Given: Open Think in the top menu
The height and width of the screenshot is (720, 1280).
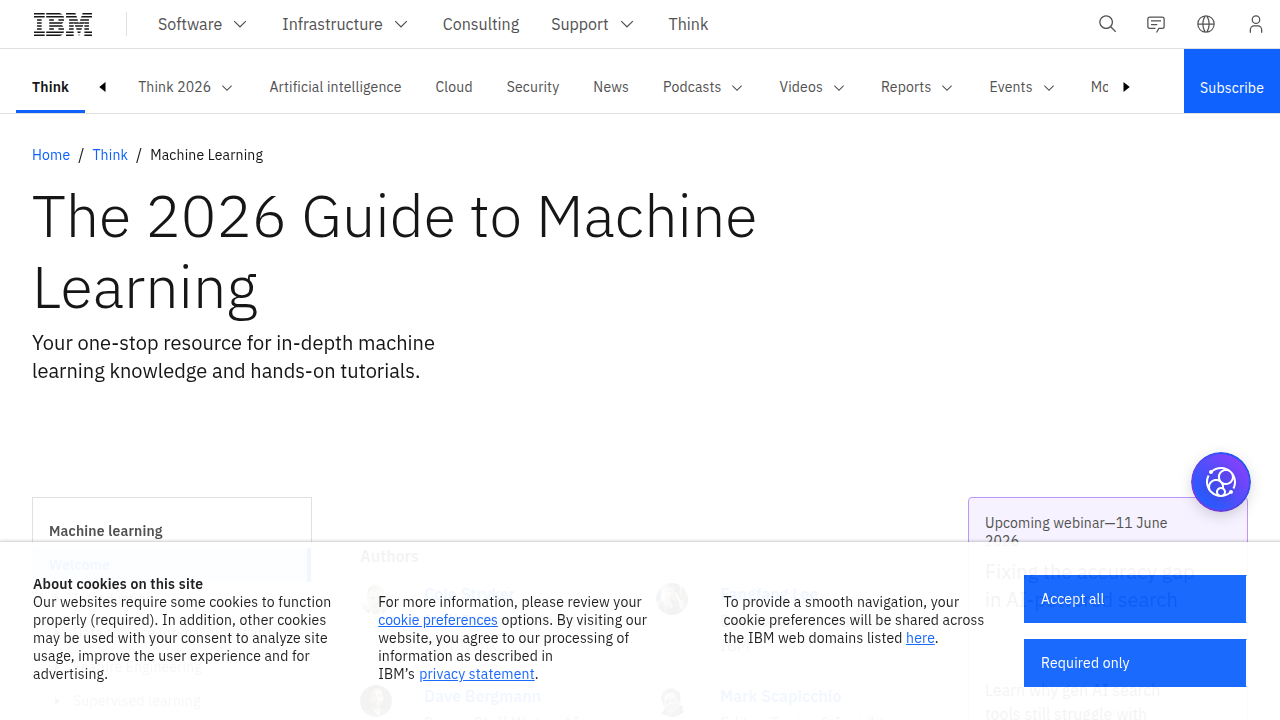Looking at the screenshot, I should coord(688,24).
